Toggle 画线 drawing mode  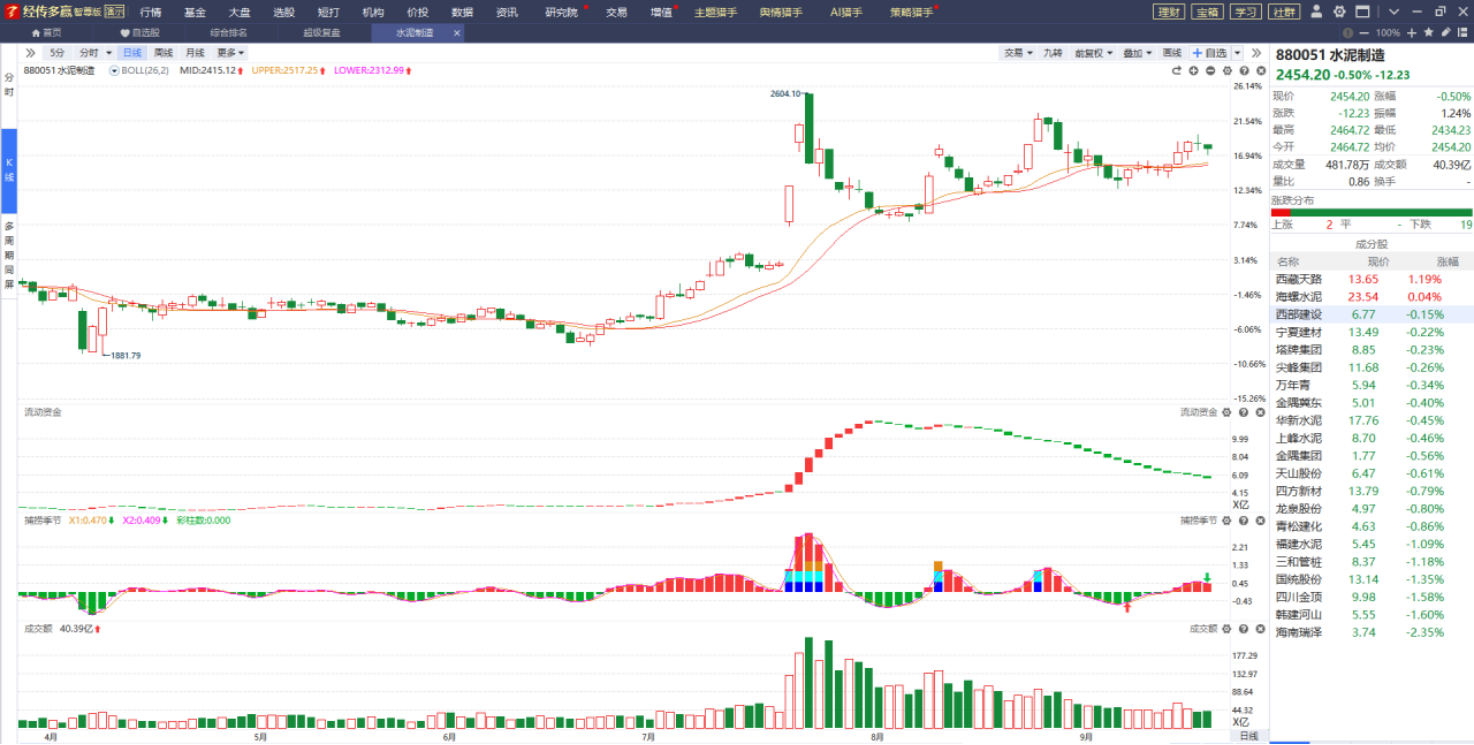point(1172,53)
